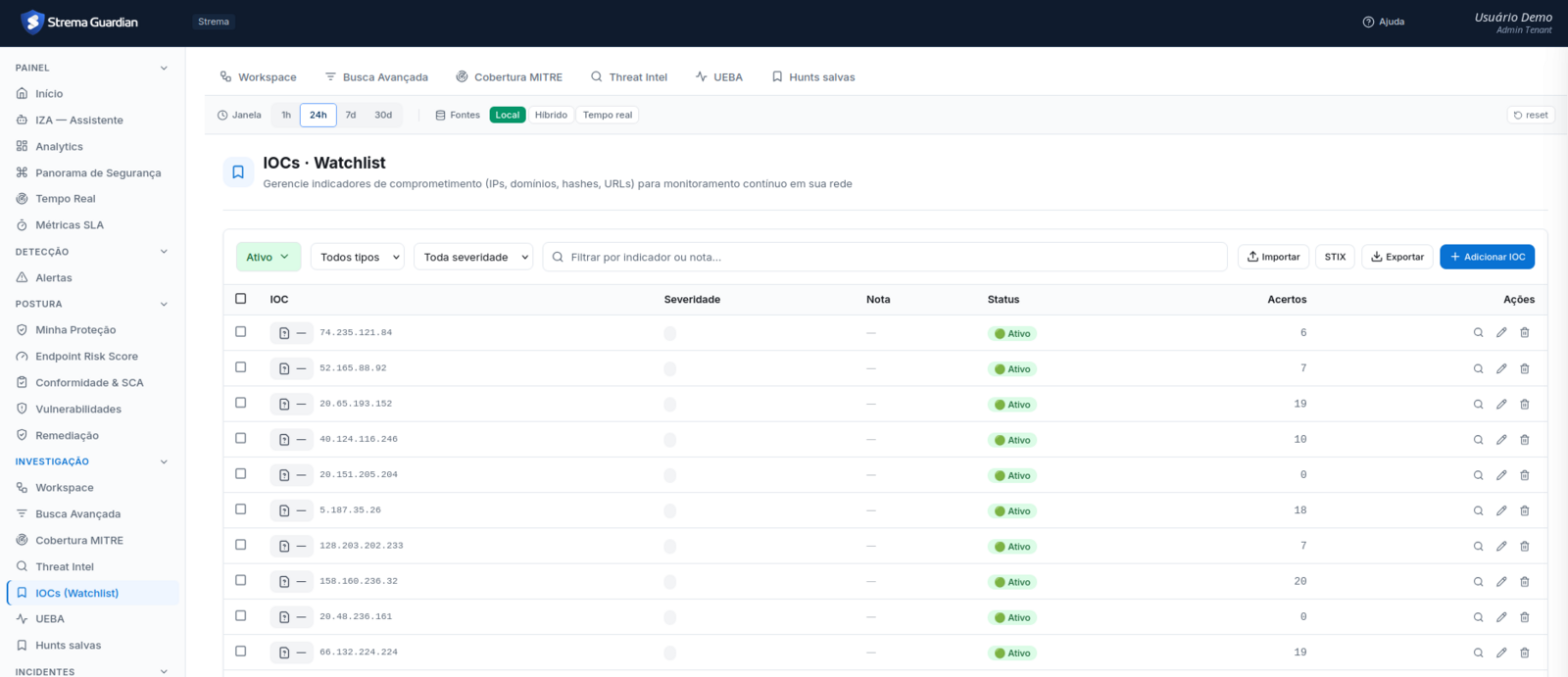Viewport: 1568px width, 677px height.
Task: Check the box for IOC 128.203.202.233
Action: [x=241, y=545]
